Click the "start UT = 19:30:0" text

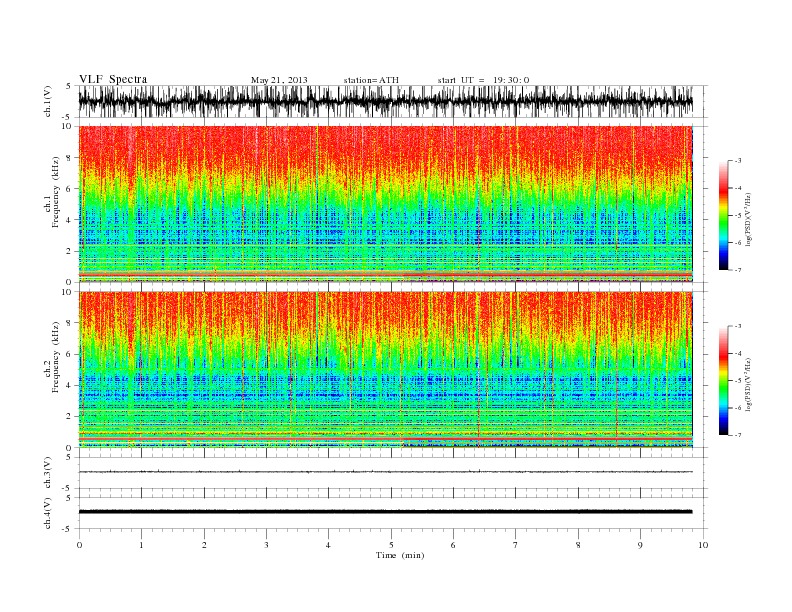tap(483, 80)
